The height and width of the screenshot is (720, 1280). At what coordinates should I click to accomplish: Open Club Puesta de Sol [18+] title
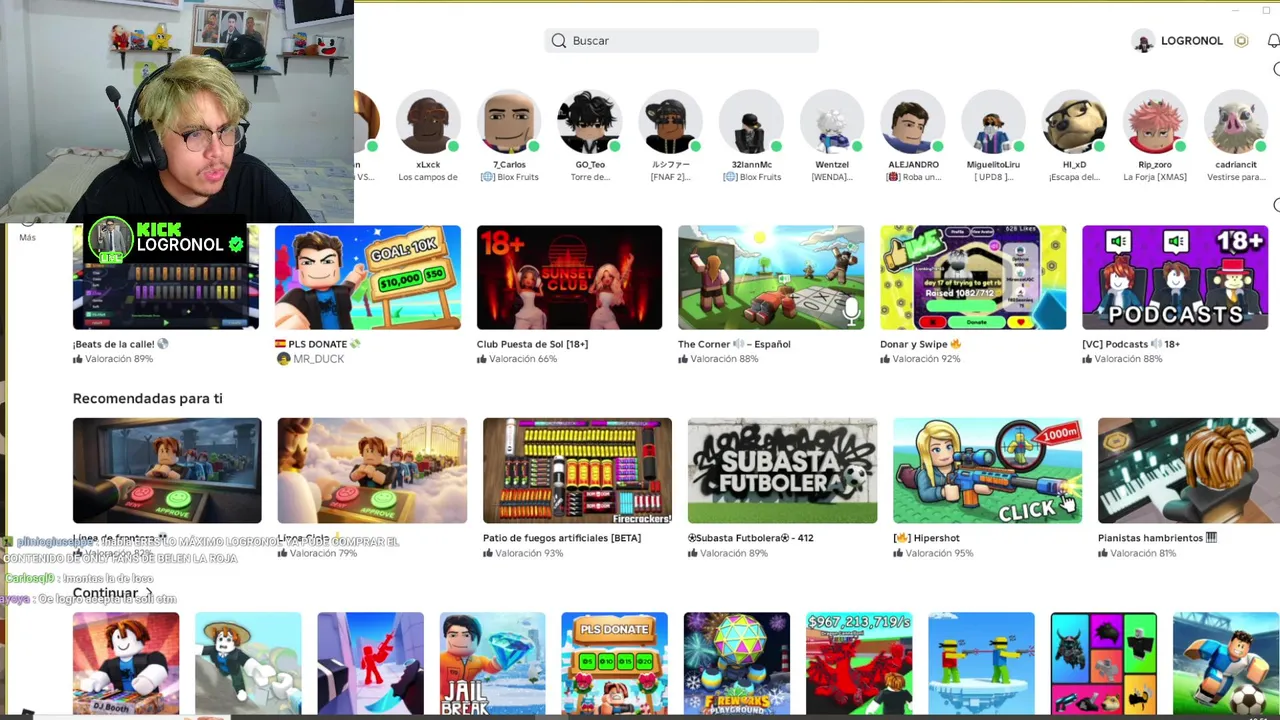532,344
